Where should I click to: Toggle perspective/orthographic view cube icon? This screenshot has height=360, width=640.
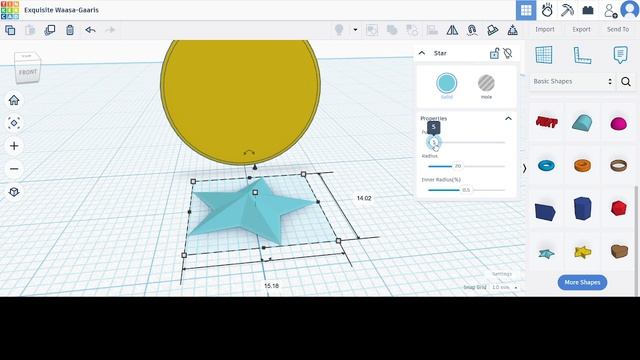tap(14, 191)
